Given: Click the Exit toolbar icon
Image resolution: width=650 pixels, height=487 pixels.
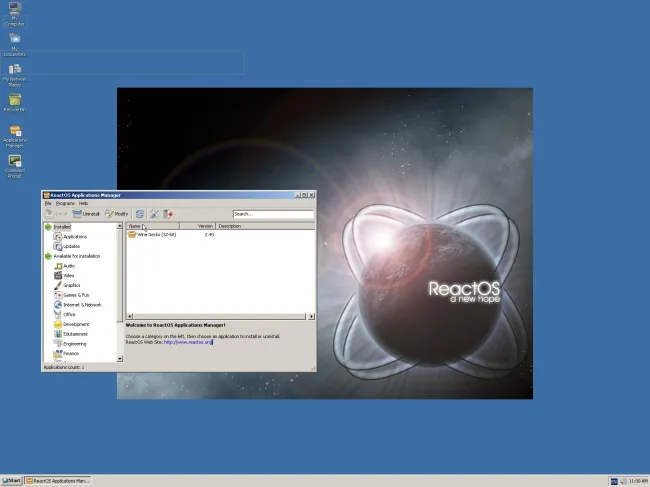Looking at the screenshot, I should [169, 214].
